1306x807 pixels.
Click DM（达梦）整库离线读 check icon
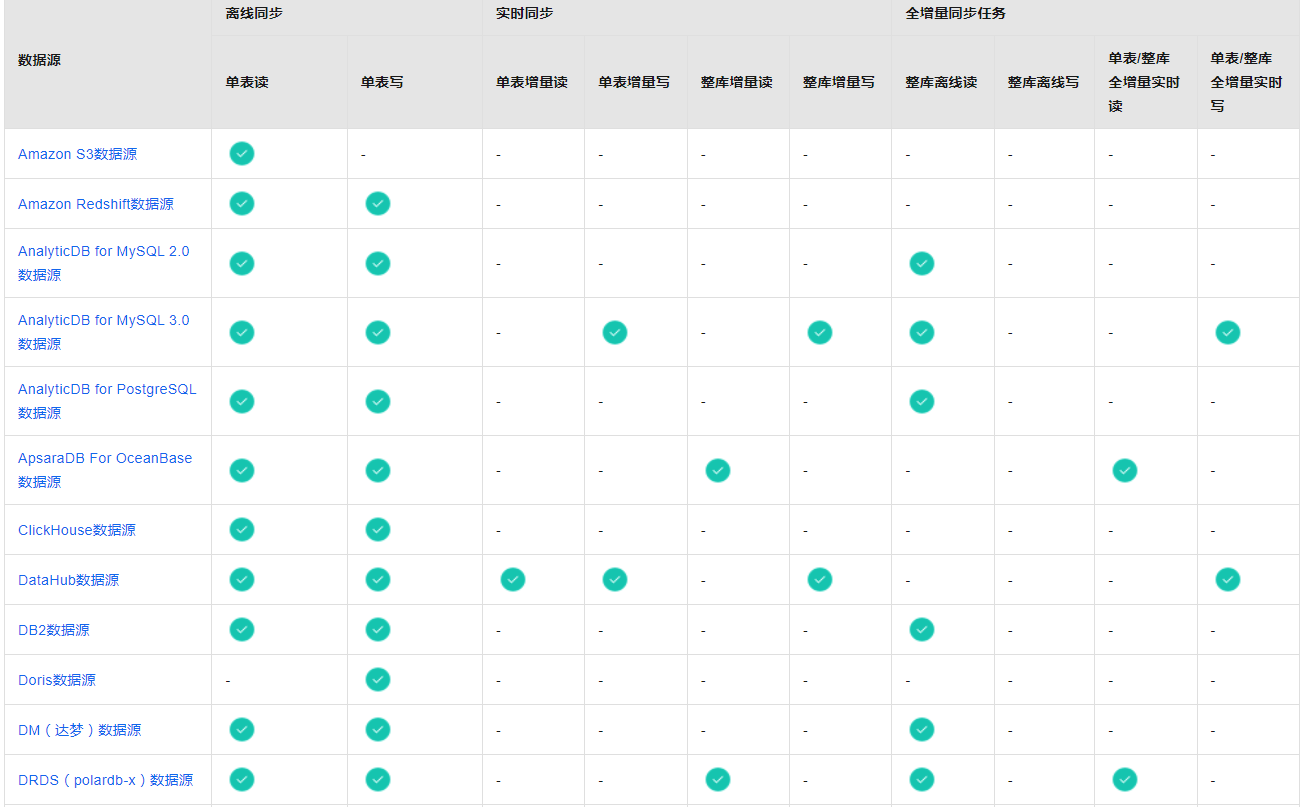point(922,730)
